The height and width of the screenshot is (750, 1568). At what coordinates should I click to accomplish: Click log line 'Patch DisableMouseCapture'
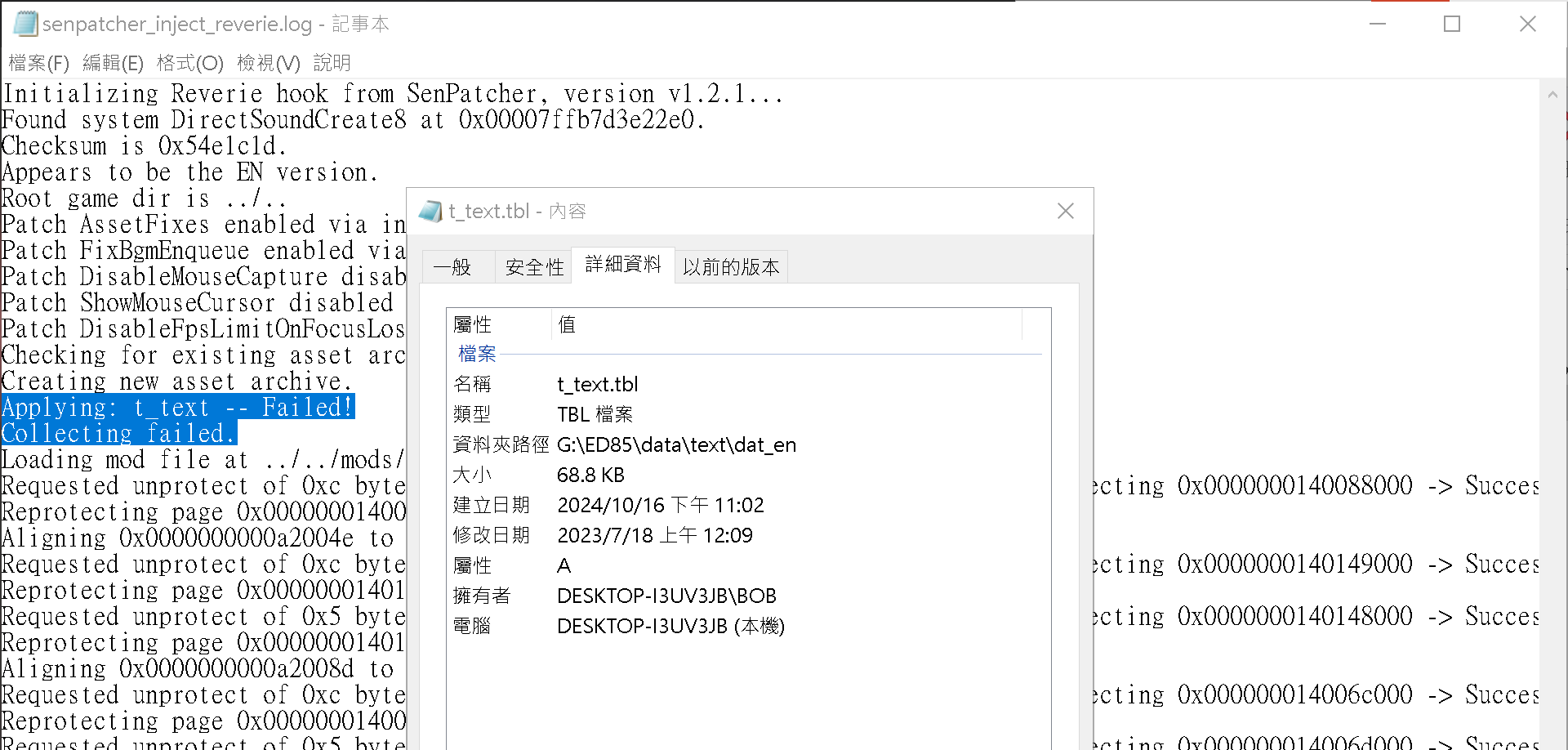(x=203, y=277)
